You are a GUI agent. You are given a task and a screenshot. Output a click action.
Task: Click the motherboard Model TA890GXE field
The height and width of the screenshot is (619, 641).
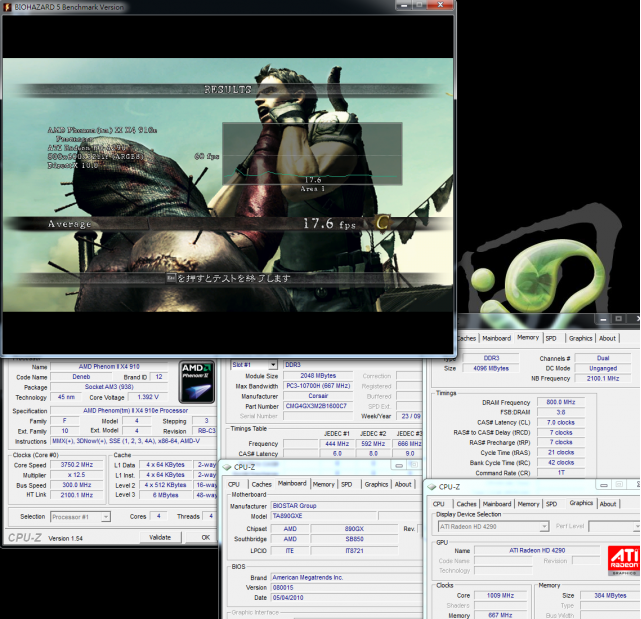point(323,516)
